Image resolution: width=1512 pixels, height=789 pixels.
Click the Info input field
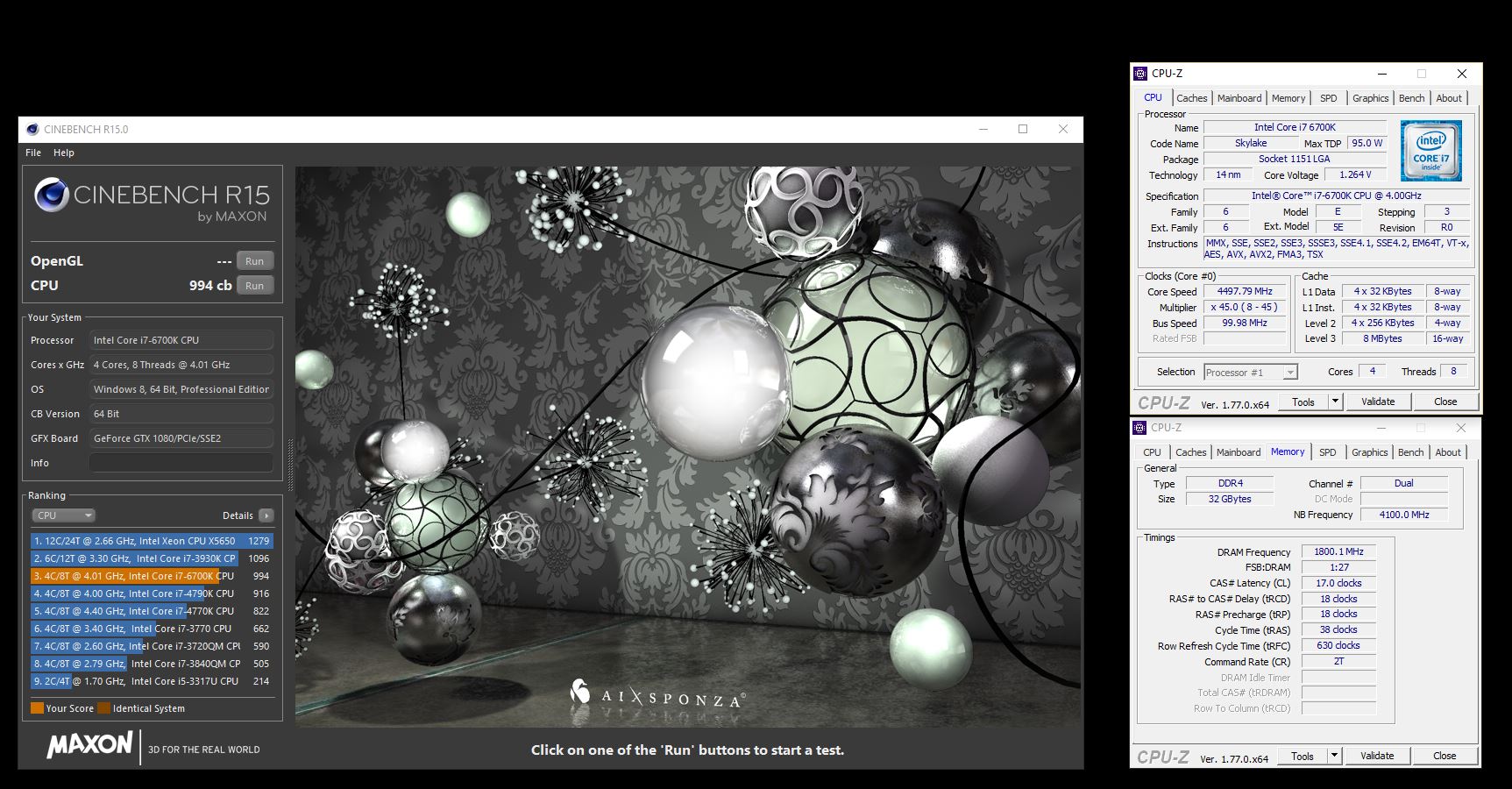181,463
